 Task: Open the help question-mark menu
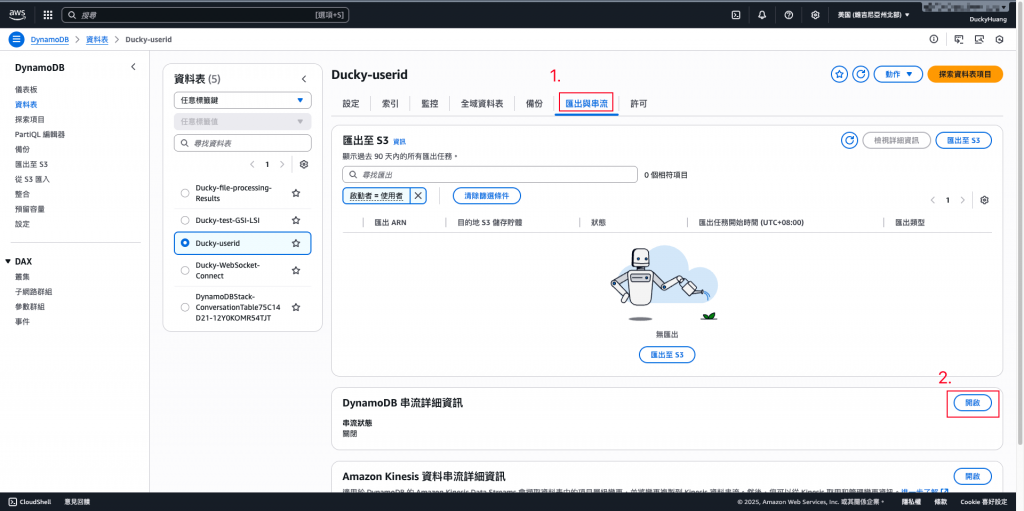[x=789, y=15]
